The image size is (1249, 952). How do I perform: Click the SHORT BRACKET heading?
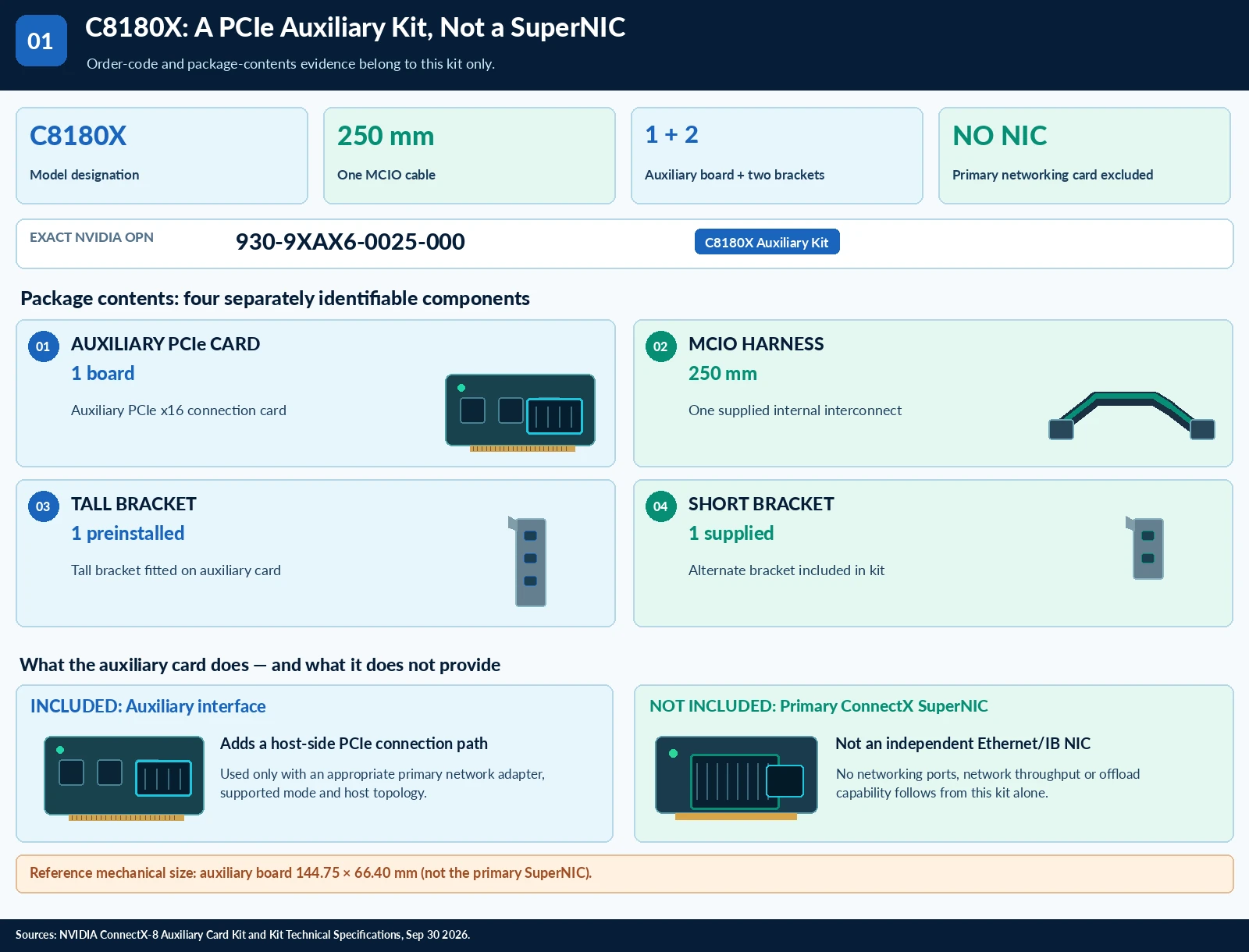(x=761, y=504)
